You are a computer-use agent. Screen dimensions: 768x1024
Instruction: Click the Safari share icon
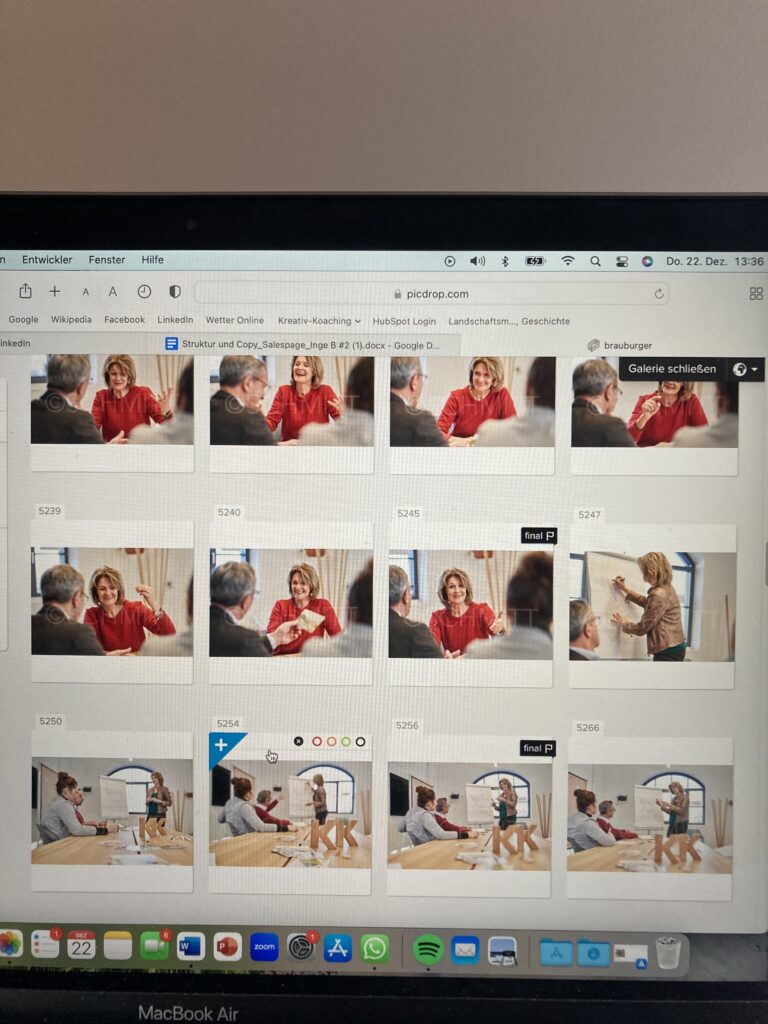pos(25,291)
